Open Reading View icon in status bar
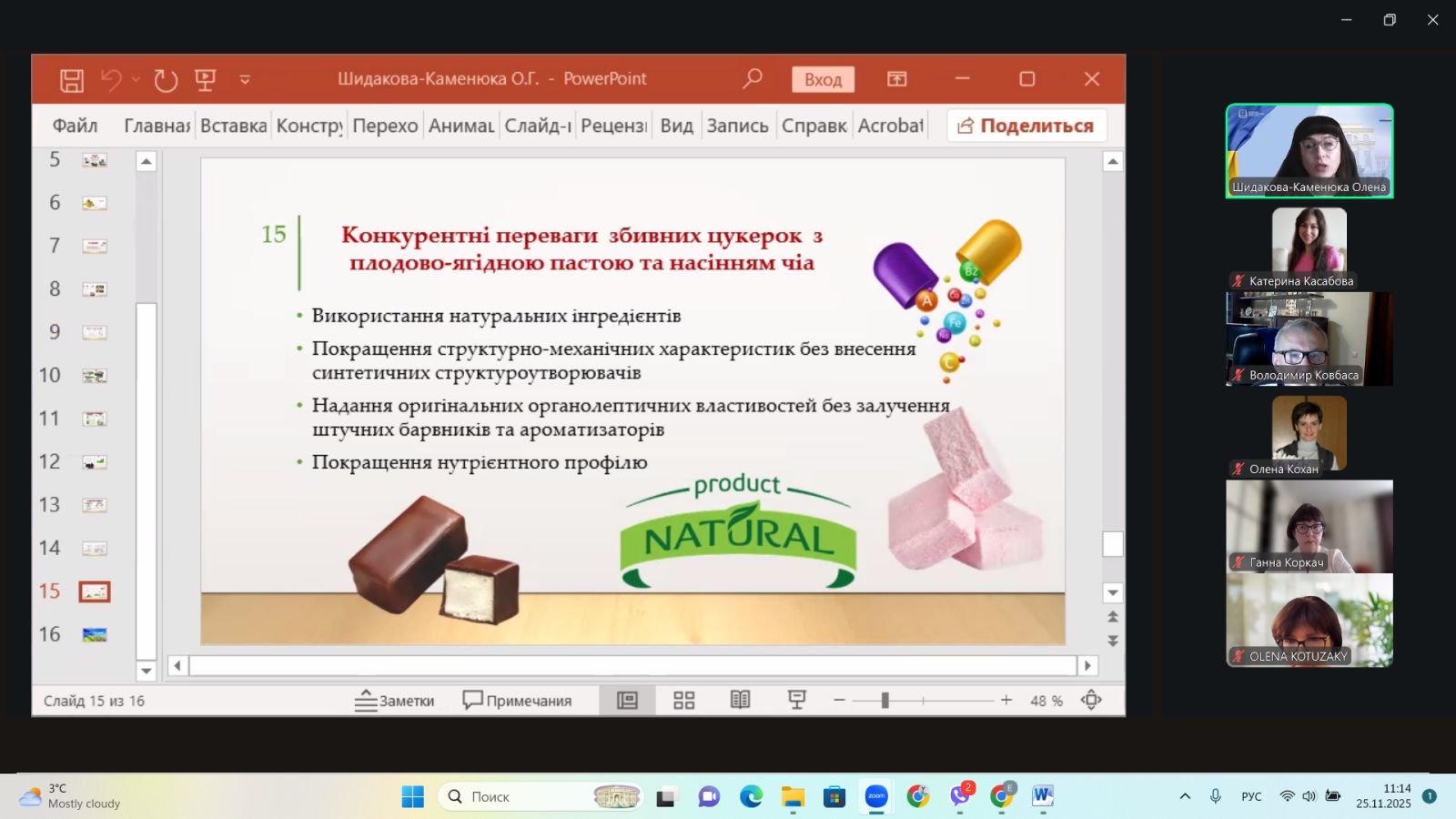The image size is (1456, 819). [740, 700]
